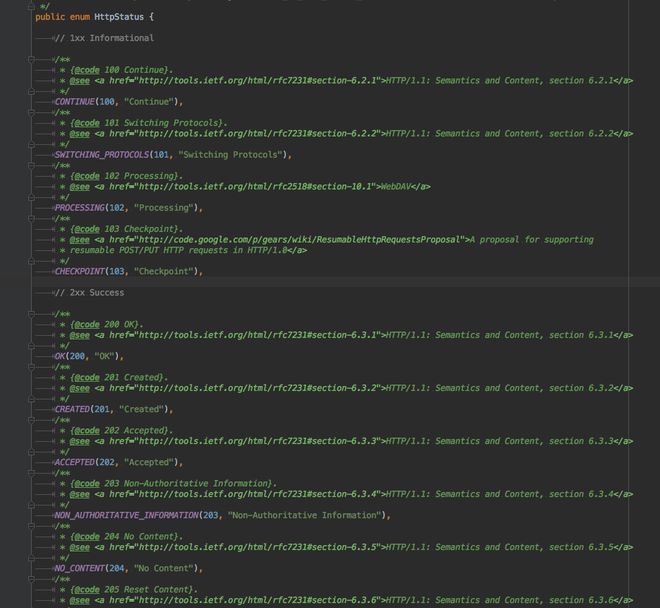
Task: Click the "Checkpoint" string literal
Action: (164, 271)
